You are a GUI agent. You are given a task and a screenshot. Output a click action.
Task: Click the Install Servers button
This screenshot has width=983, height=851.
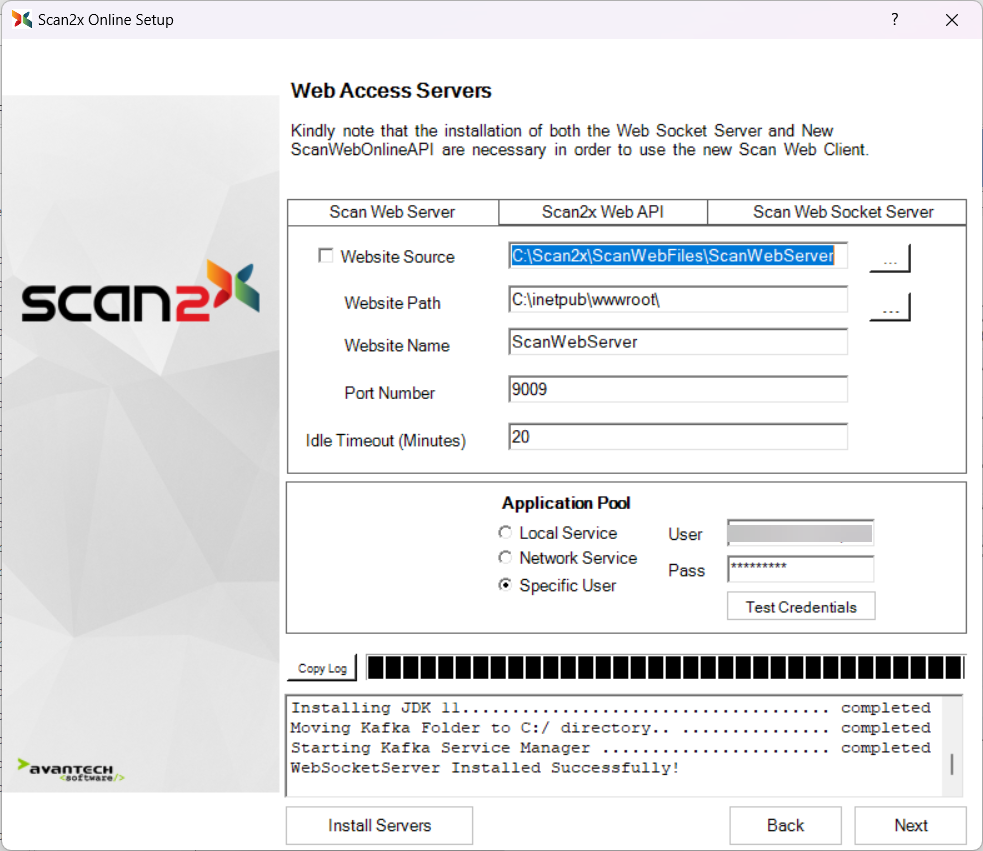[x=379, y=825]
